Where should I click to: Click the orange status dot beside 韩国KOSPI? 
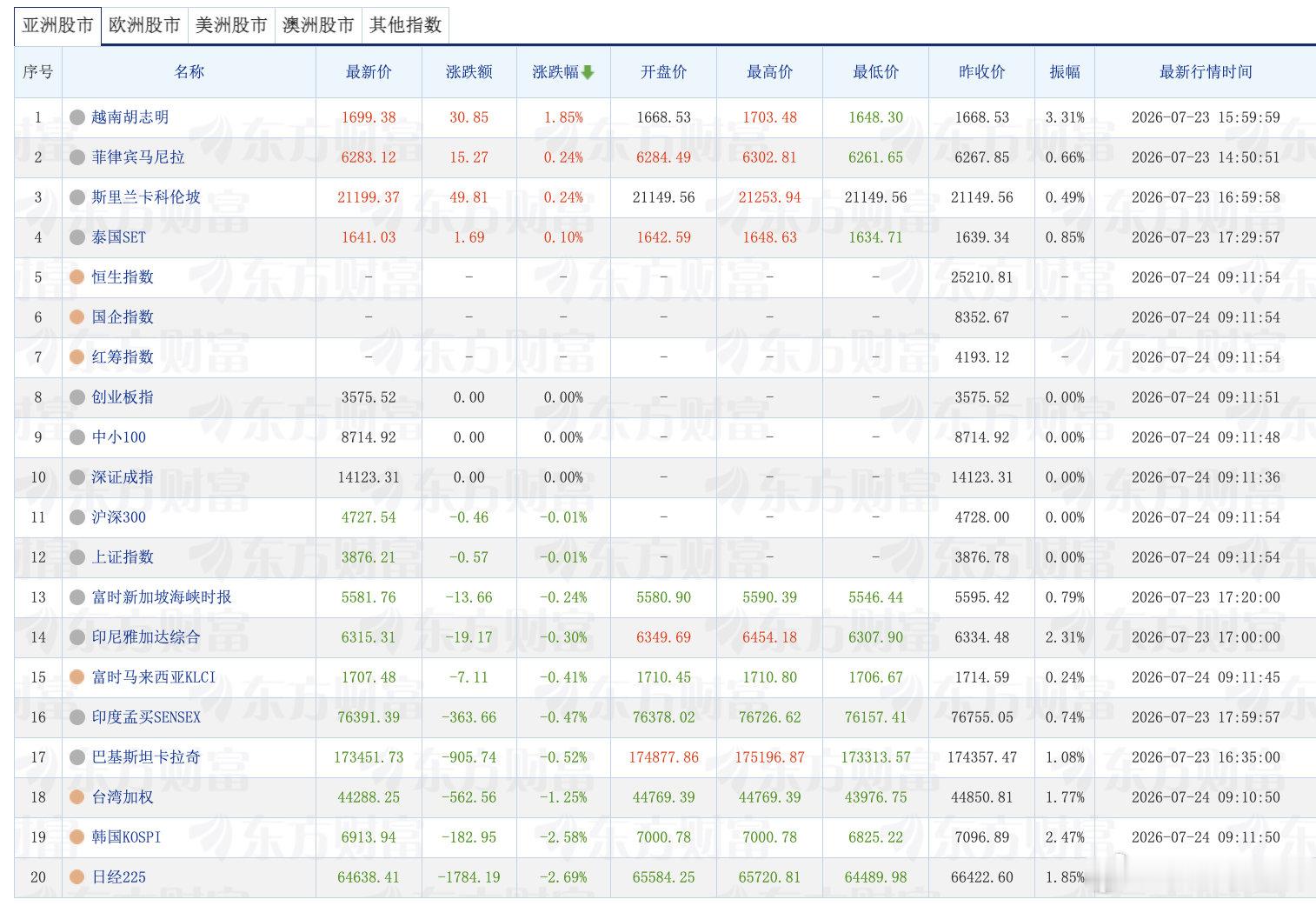(x=77, y=837)
